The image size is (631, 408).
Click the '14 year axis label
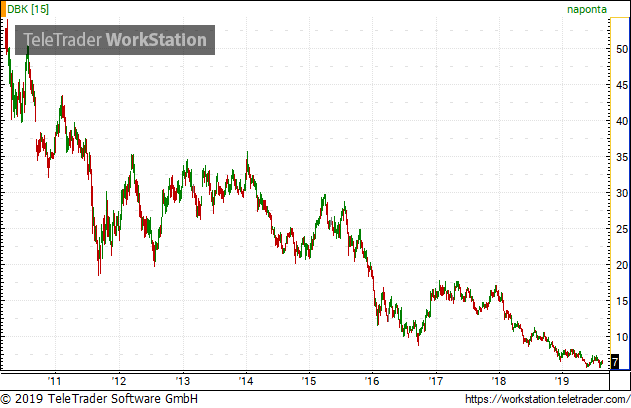click(245, 381)
